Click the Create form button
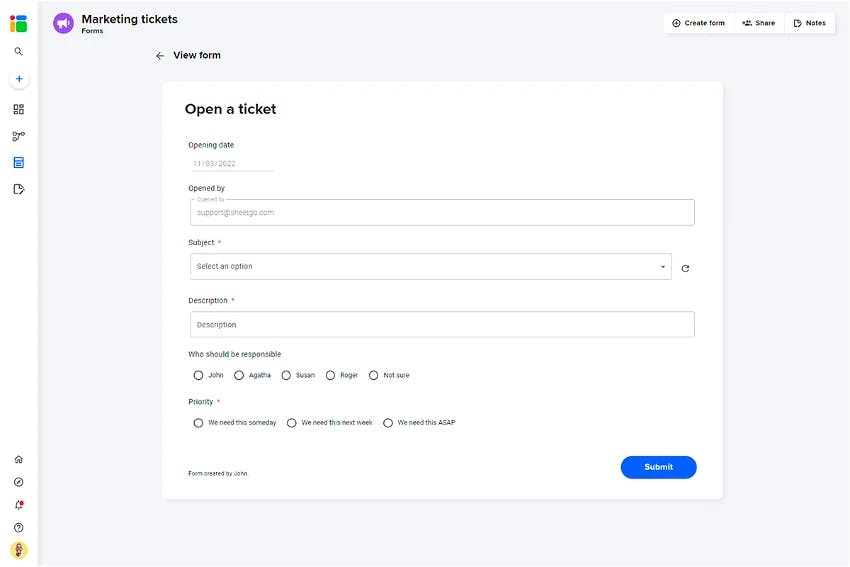This screenshot has height=567, width=850. click(699, 23)
